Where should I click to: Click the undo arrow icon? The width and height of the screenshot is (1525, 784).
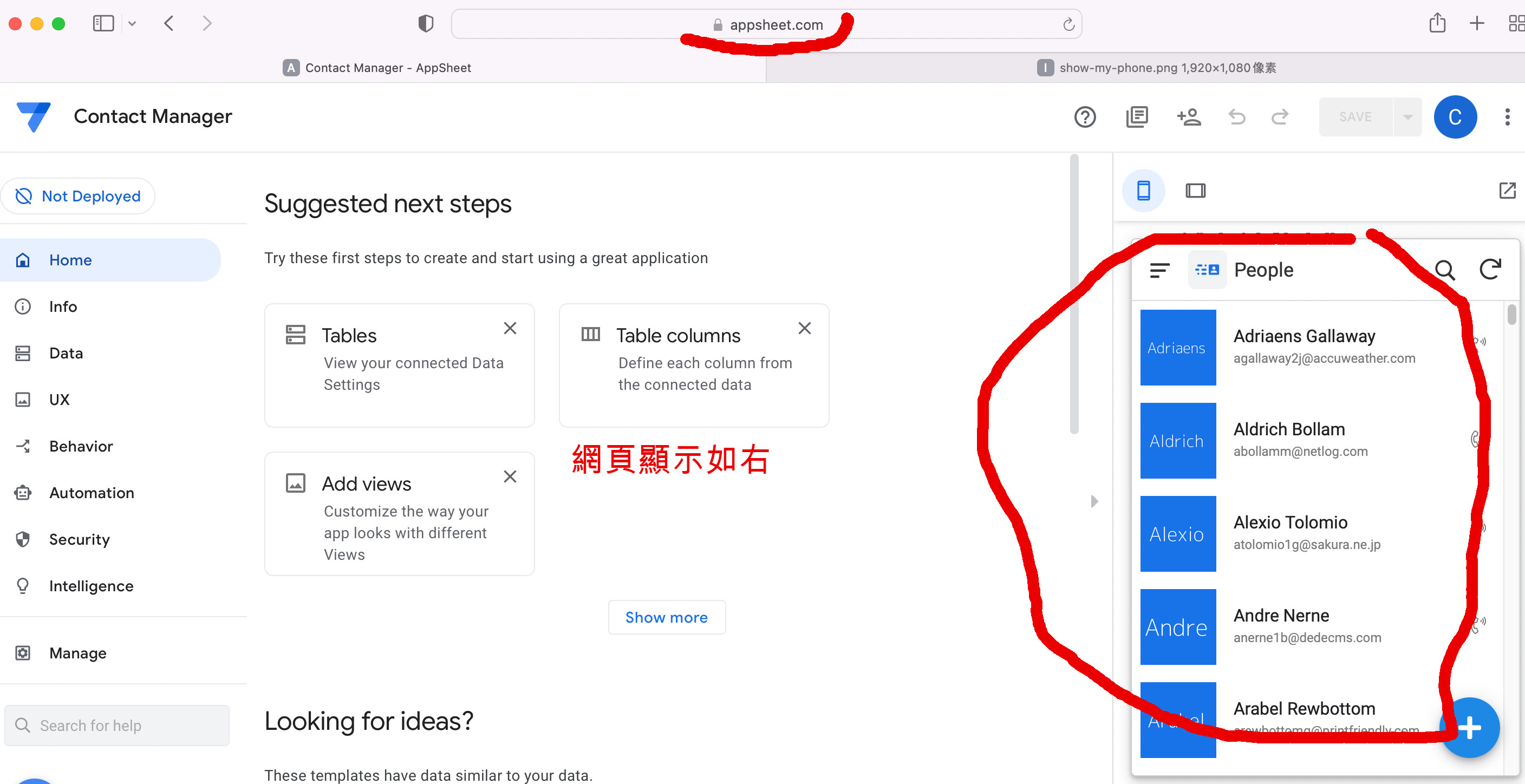click(x=1237, y=116)
